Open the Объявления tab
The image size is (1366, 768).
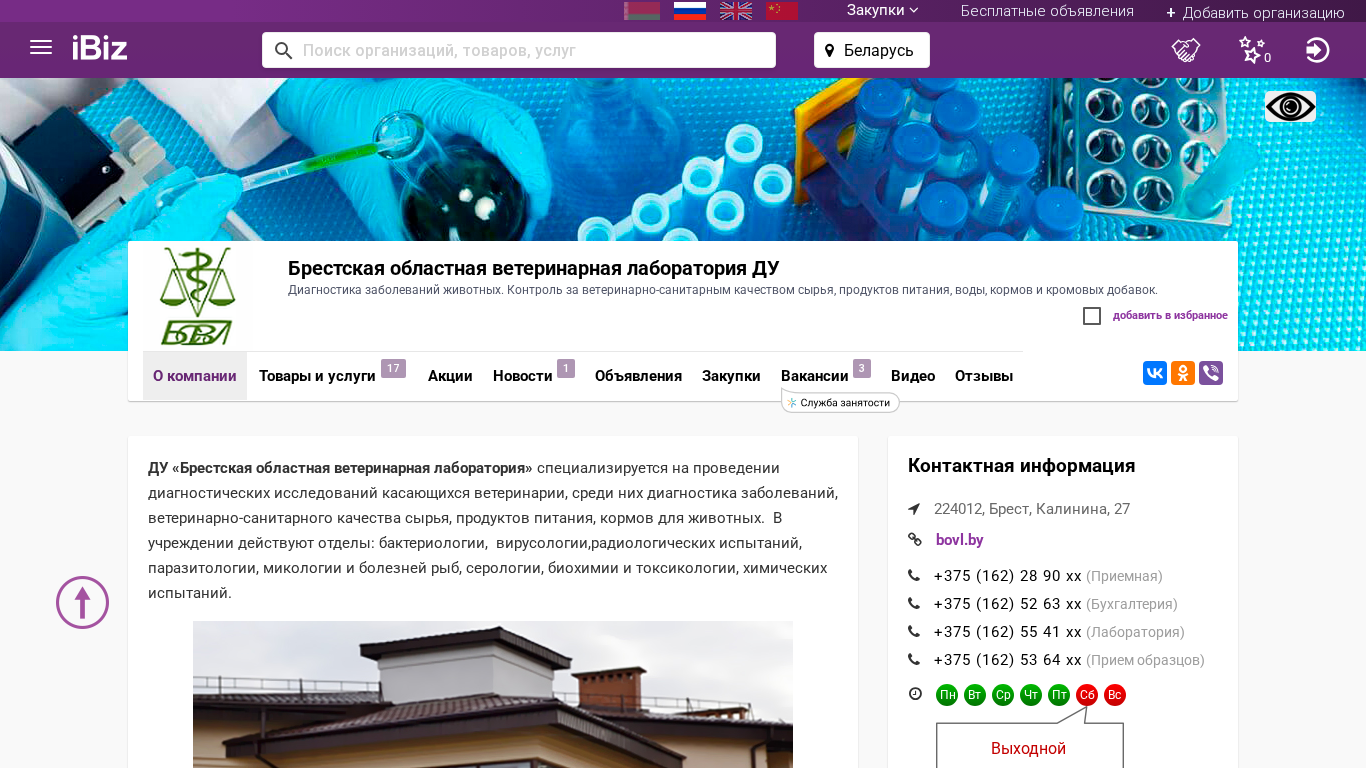(x=638, y=376)
